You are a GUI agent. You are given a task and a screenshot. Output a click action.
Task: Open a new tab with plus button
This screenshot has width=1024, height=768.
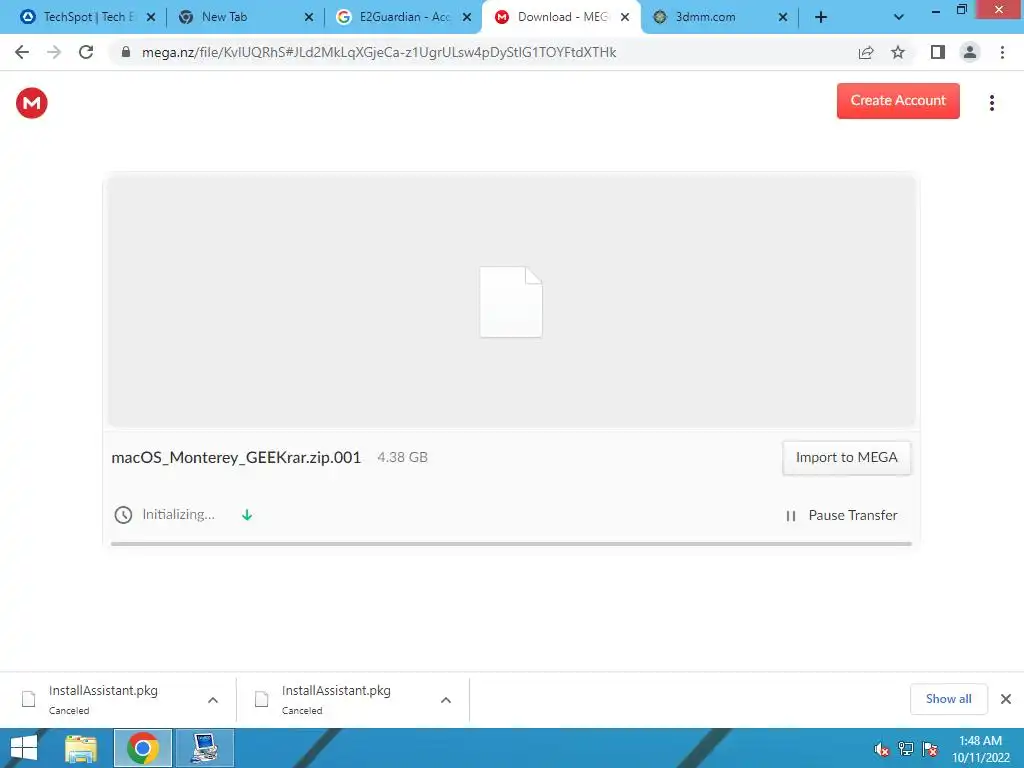[821, 18]
